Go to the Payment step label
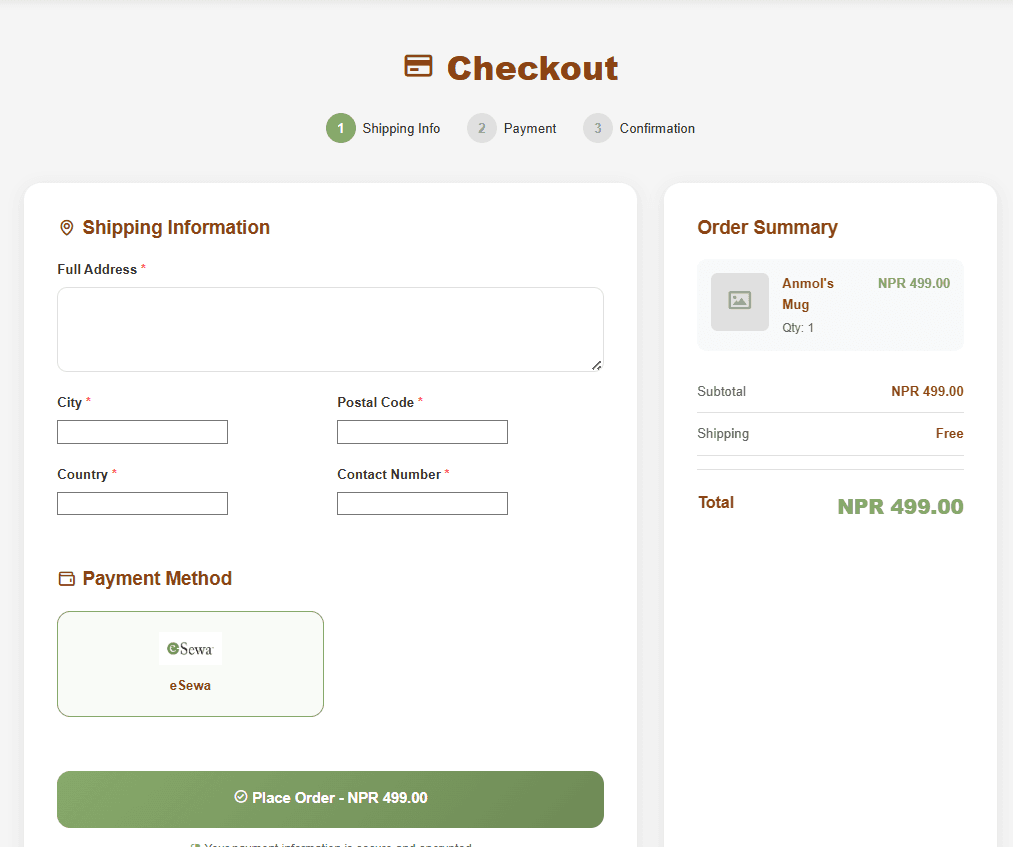 [530, 129]
